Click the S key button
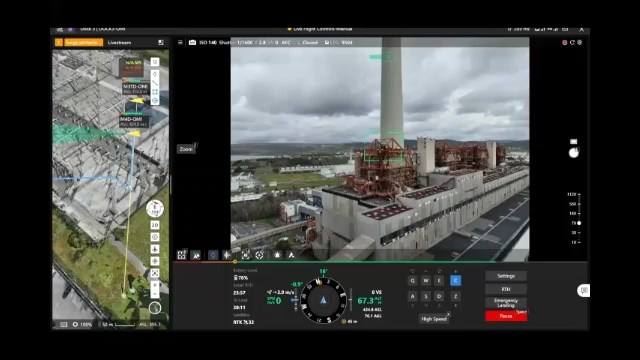640x360 pixels. [426, 296]
